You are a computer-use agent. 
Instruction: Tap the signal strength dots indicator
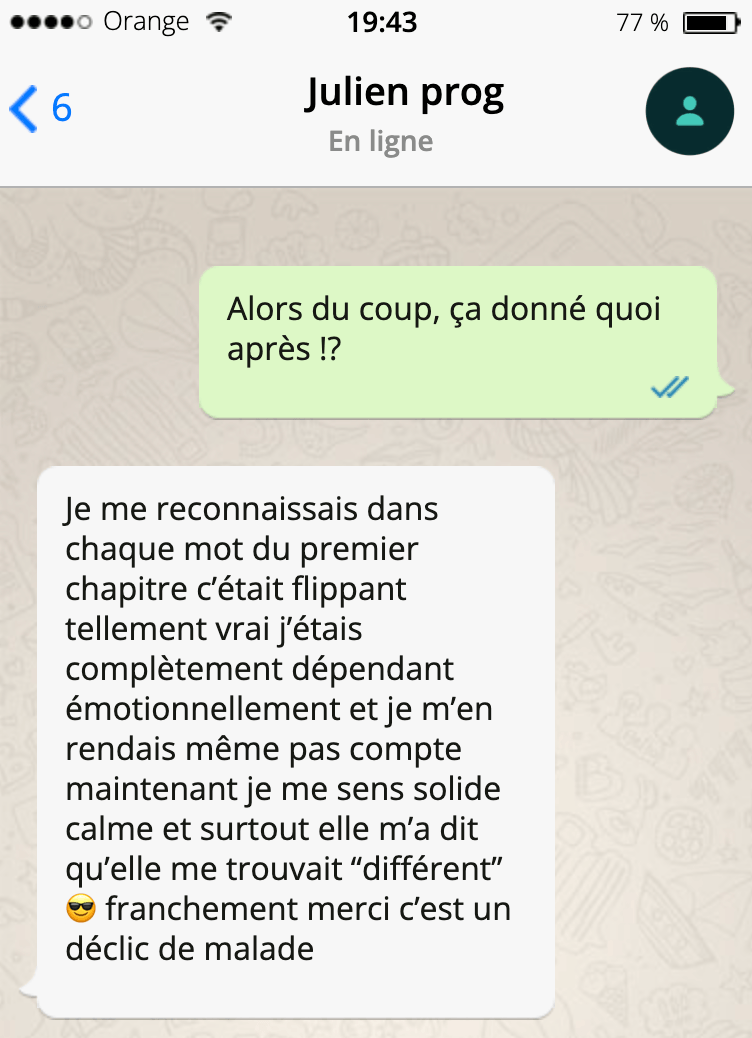tap(50, 23)
